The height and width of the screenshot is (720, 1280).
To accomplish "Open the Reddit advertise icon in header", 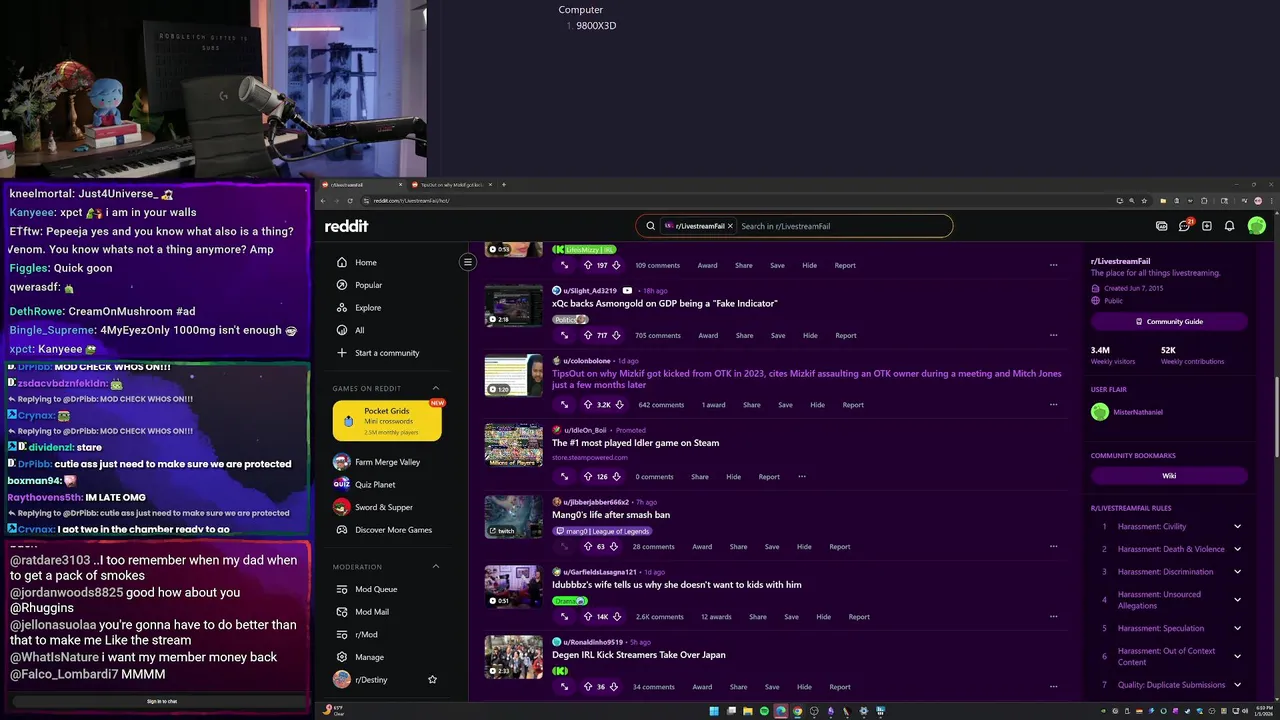I will (1161, 226).
